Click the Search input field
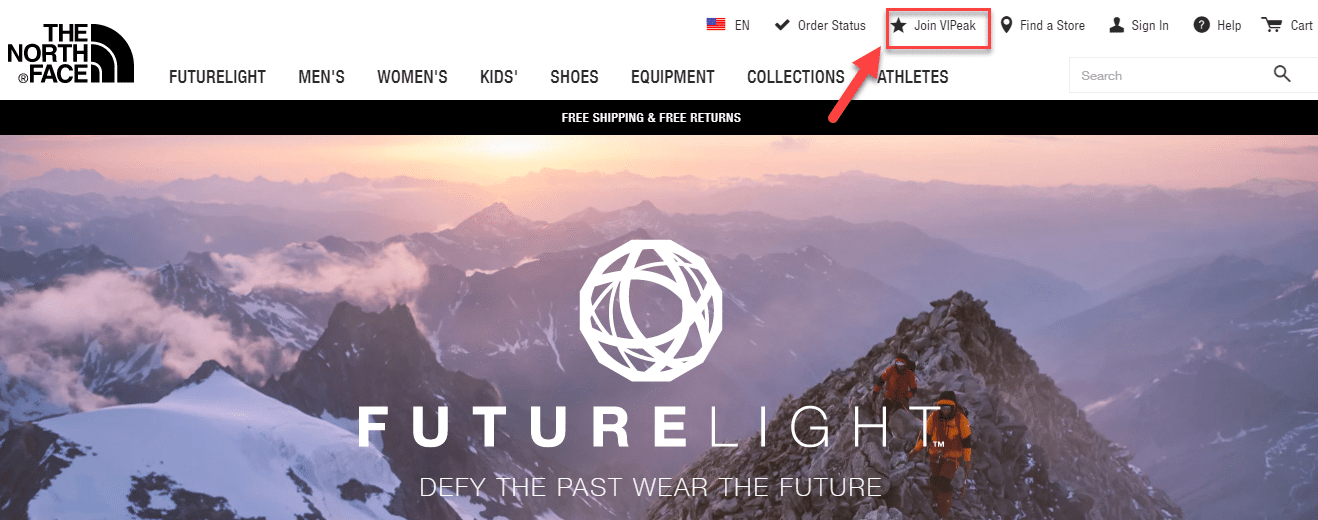 click(x=1170, y=75)
